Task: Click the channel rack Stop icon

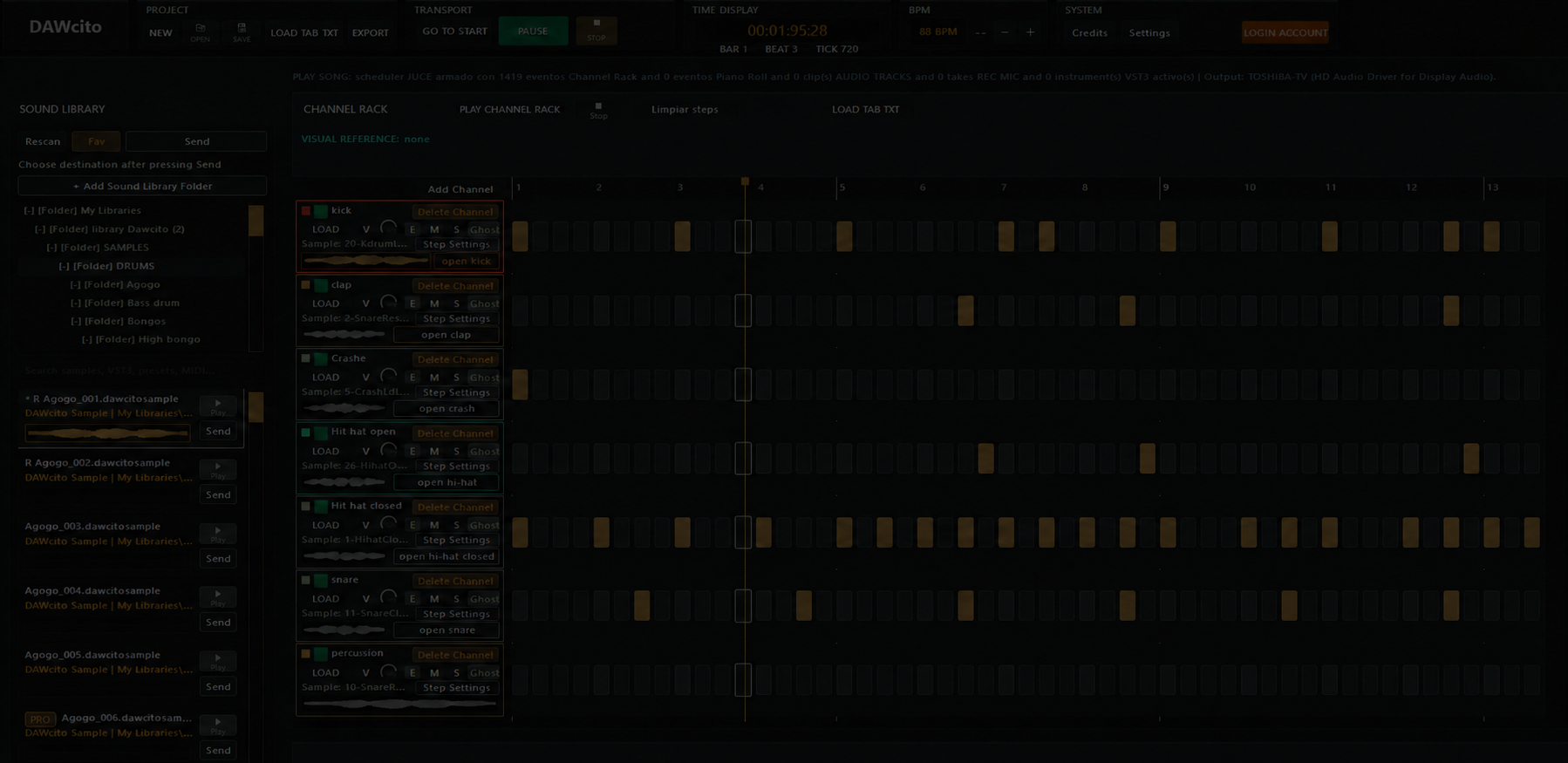Action: coord(598,110)
